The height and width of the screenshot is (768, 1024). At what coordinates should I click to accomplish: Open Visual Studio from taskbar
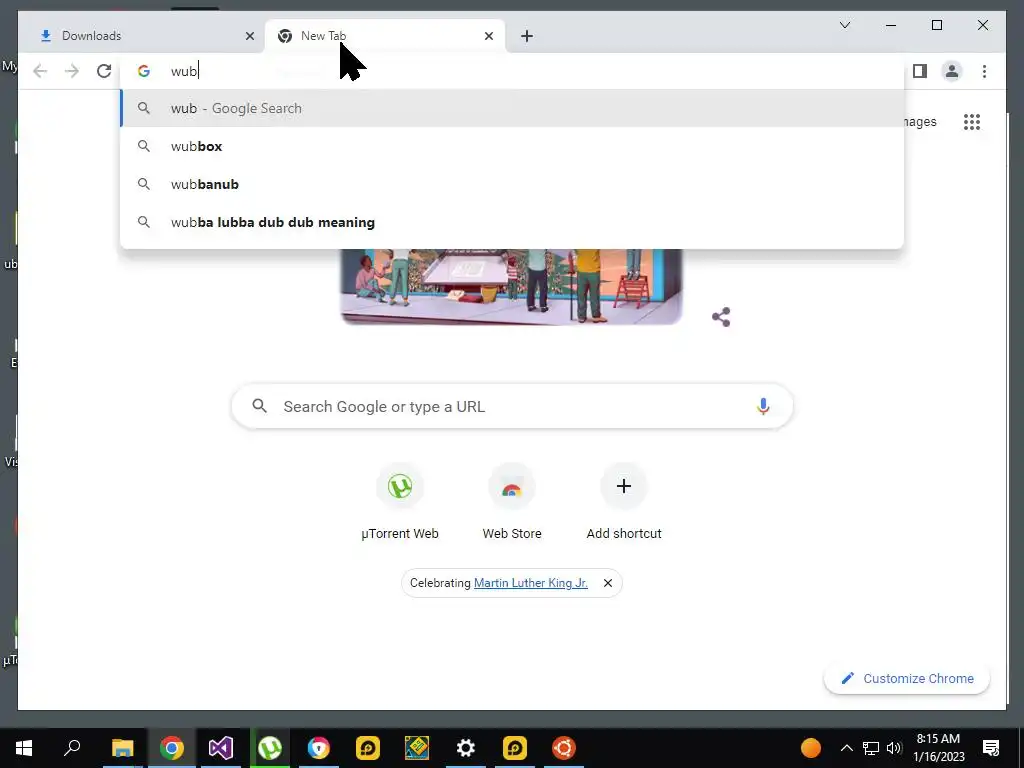pyautogui.click(x=221, y=748)
